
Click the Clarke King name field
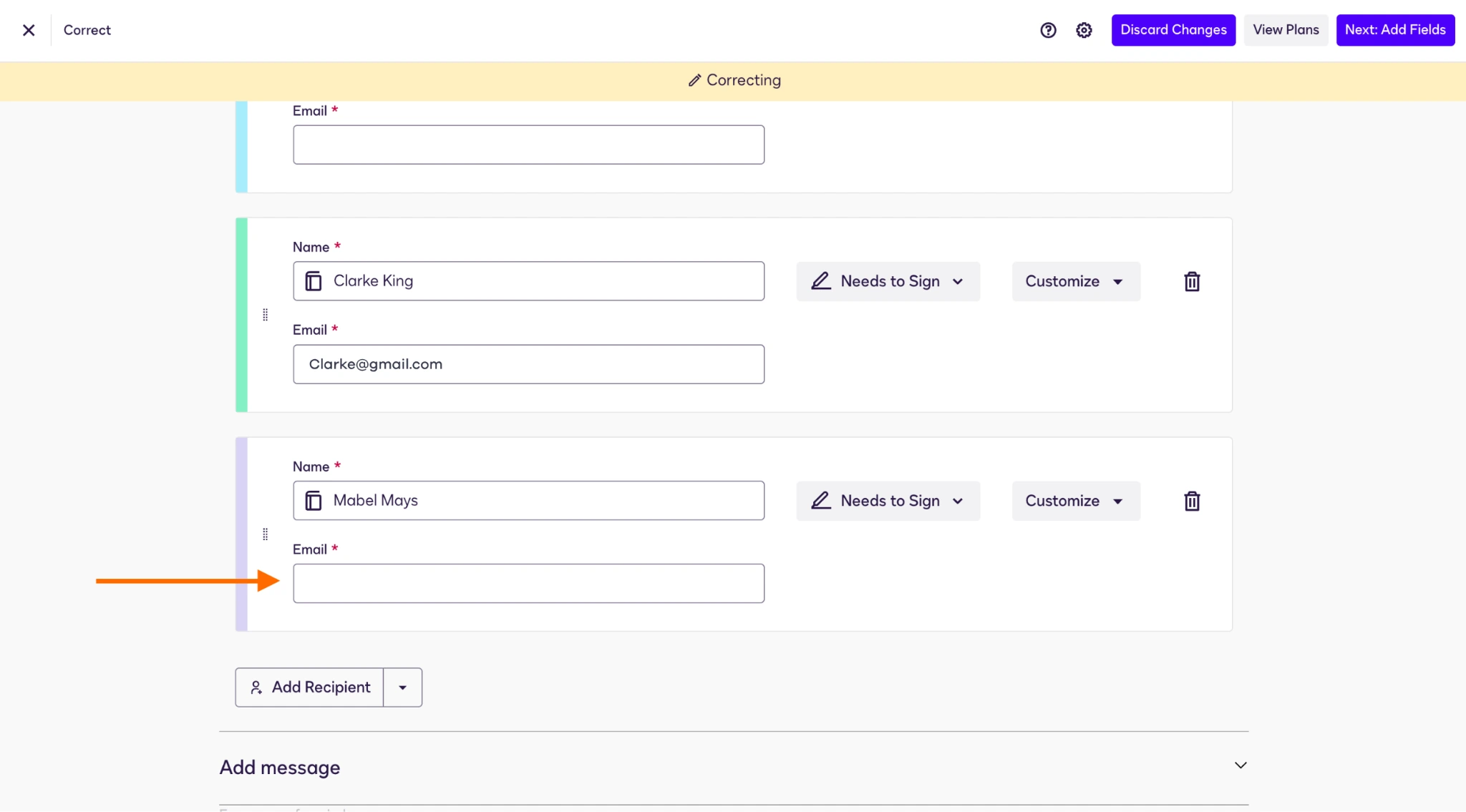(528, 281)
